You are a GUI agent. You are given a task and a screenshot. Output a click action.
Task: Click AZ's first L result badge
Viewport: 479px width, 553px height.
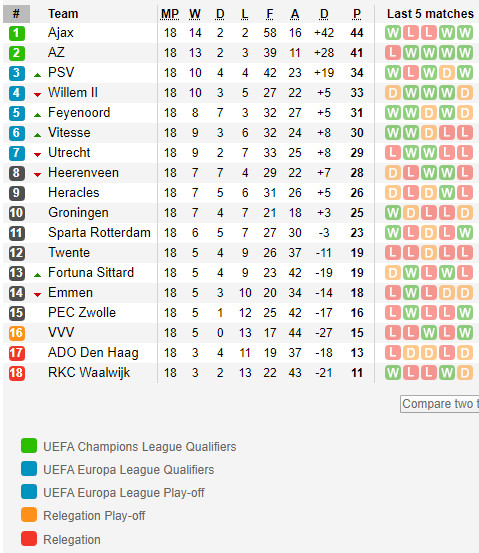(x=393, y=53)
